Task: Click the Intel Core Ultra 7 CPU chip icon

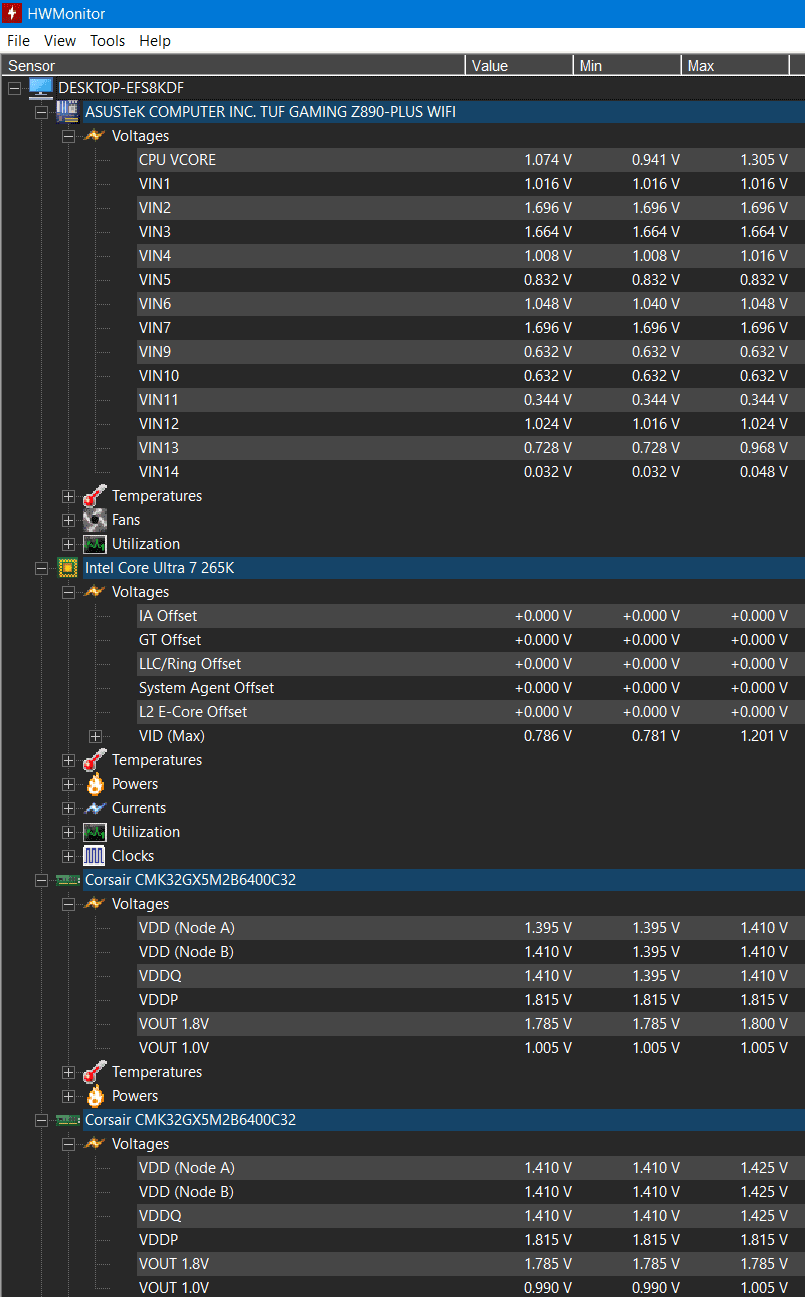Action: pos(68,568)
